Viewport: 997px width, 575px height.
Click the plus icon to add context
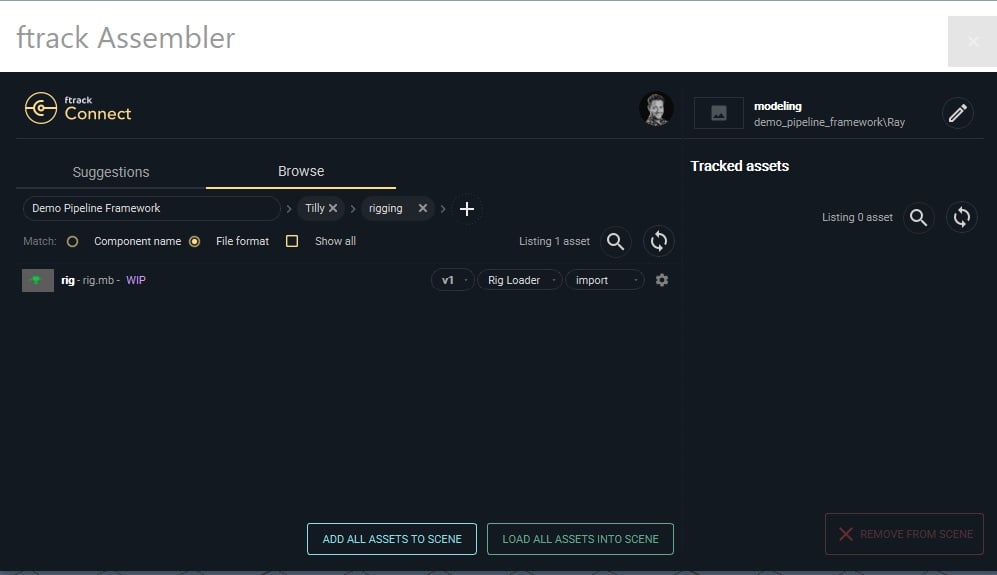point(466,209)
